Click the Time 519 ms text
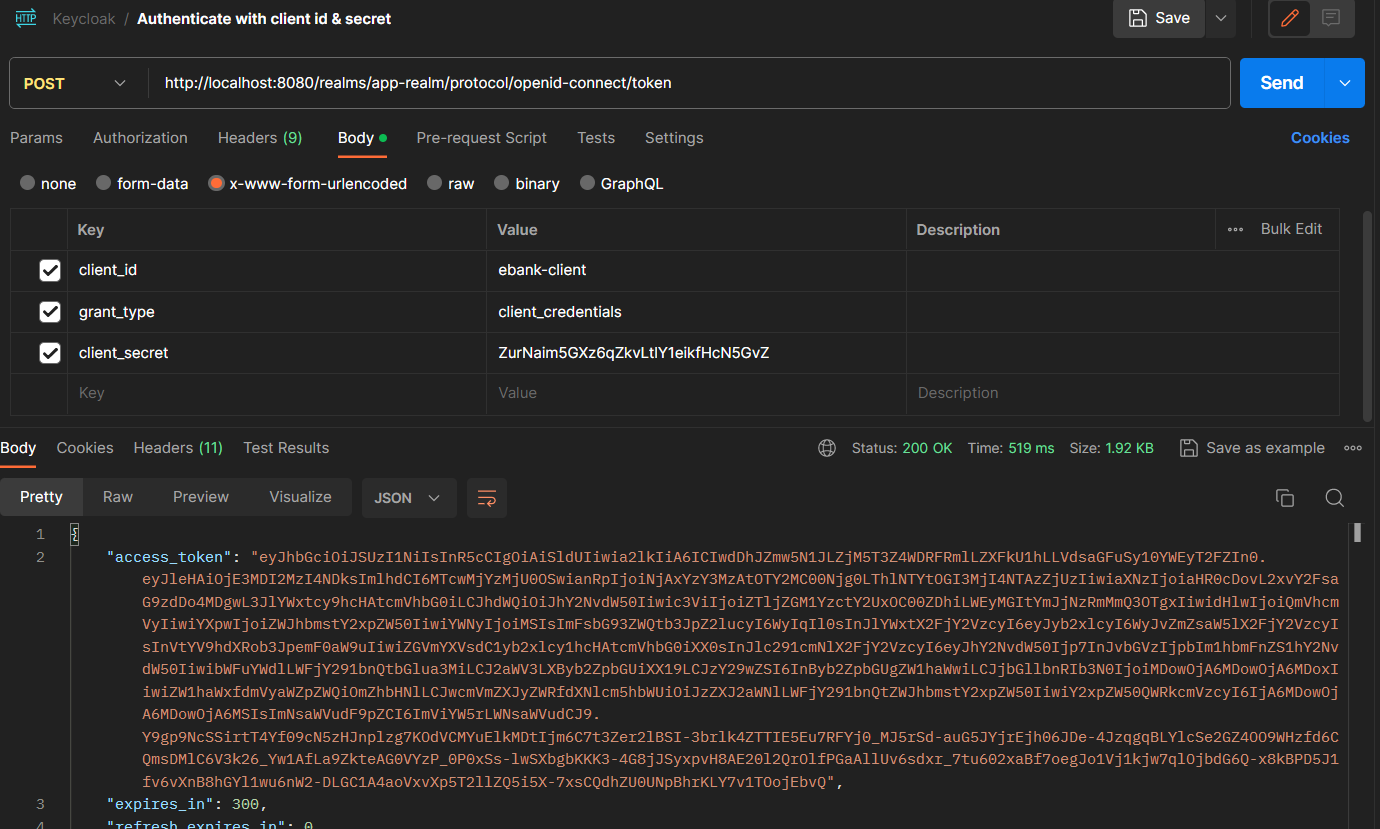 pos(1011,448)
